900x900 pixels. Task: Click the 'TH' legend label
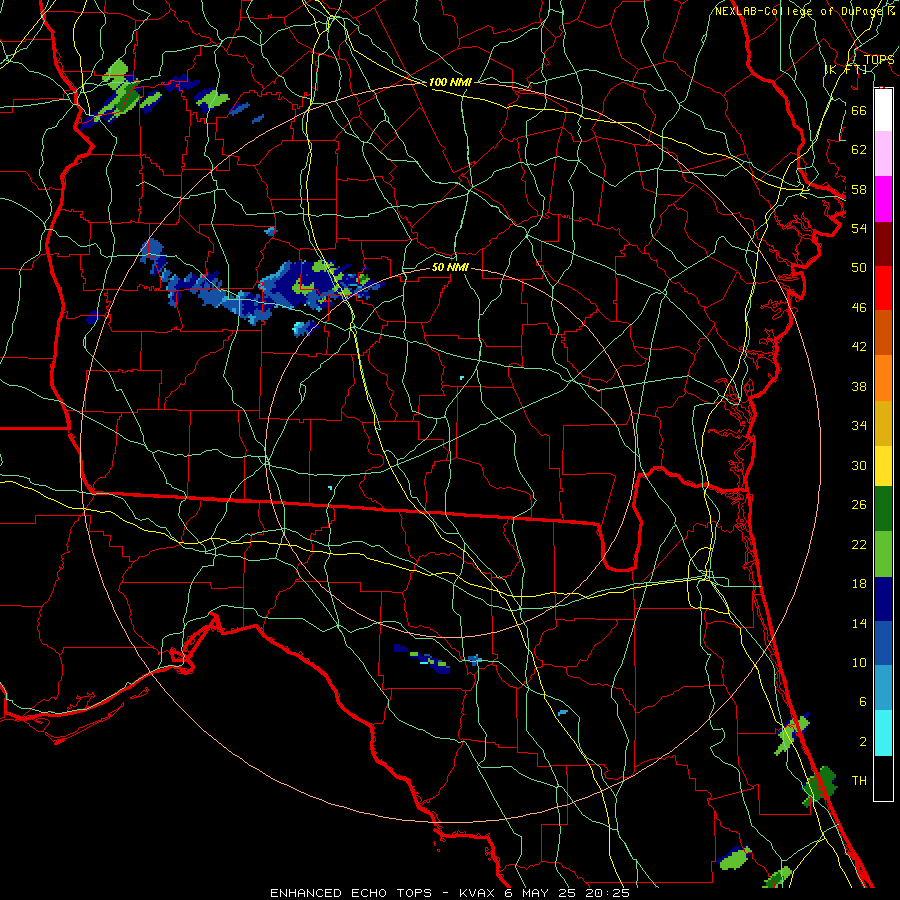tap(859, 780)
